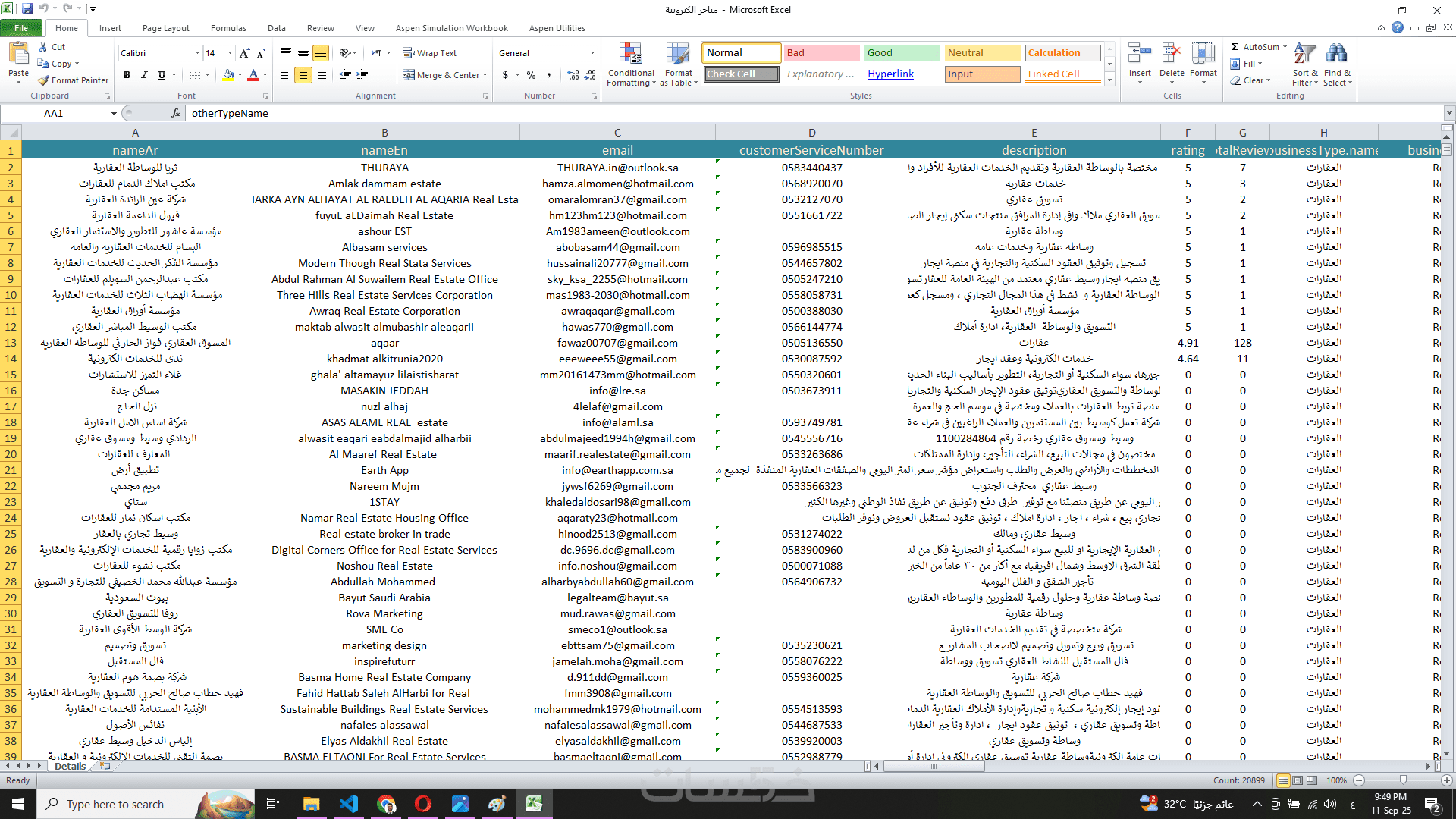
Task: Open the Aspen Simulation Workbook tab
Action: coord(451,28)
